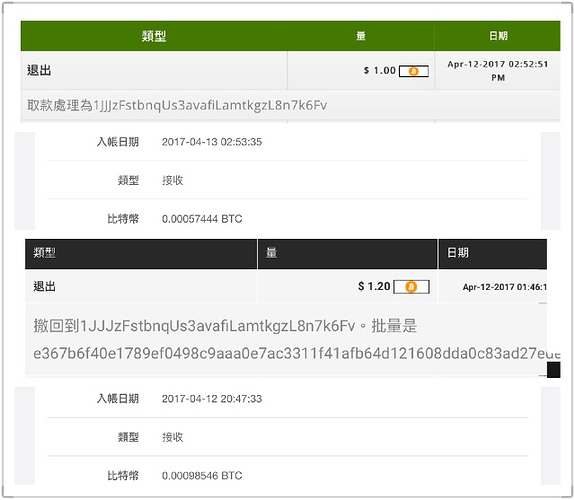Click the Bitcoin icon beside $ 1.20
Image resolution: width=574 pixels, height=500 pixels.
(x=411, y=287)
